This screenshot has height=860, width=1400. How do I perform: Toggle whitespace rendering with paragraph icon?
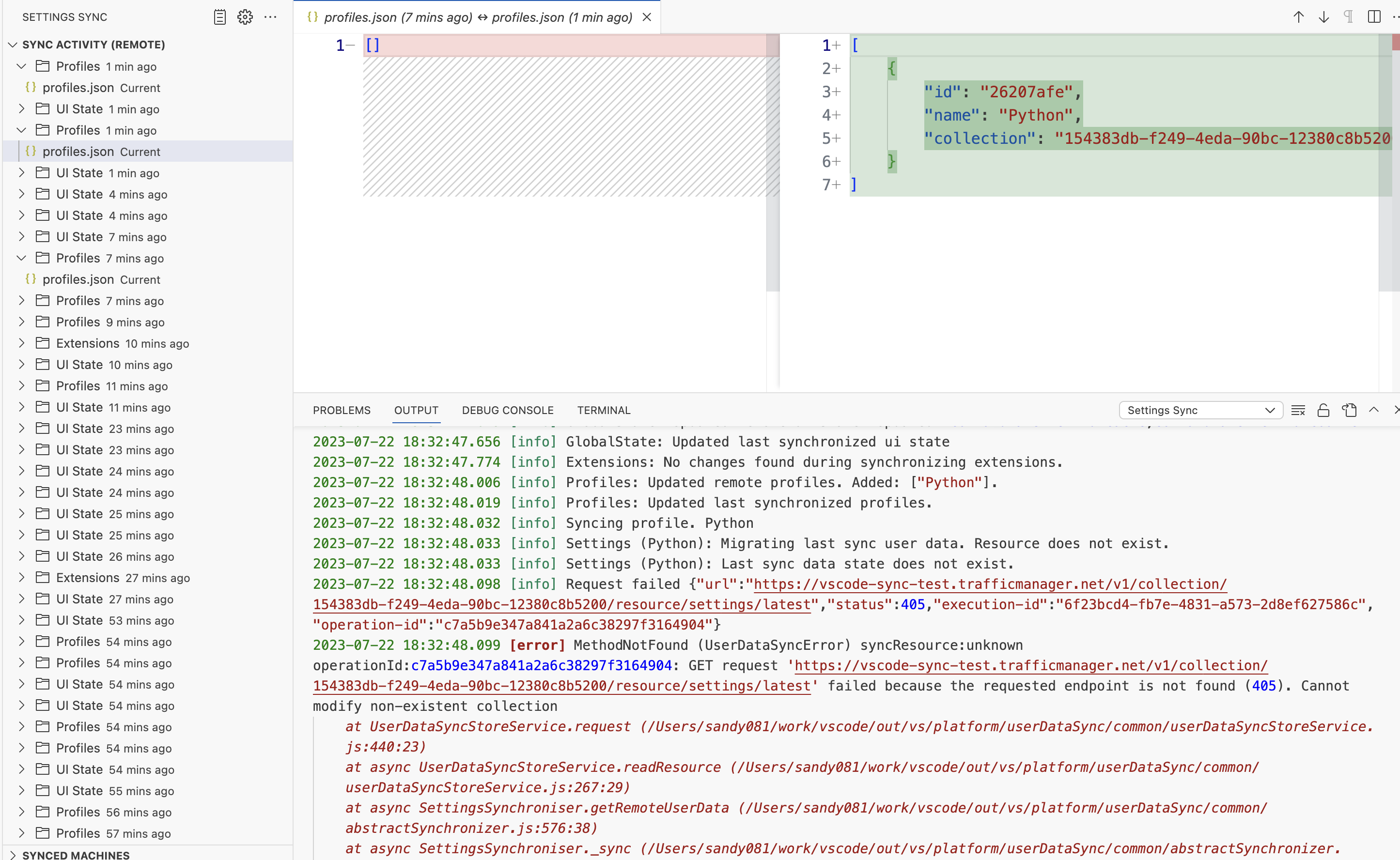coord(1348,16)
